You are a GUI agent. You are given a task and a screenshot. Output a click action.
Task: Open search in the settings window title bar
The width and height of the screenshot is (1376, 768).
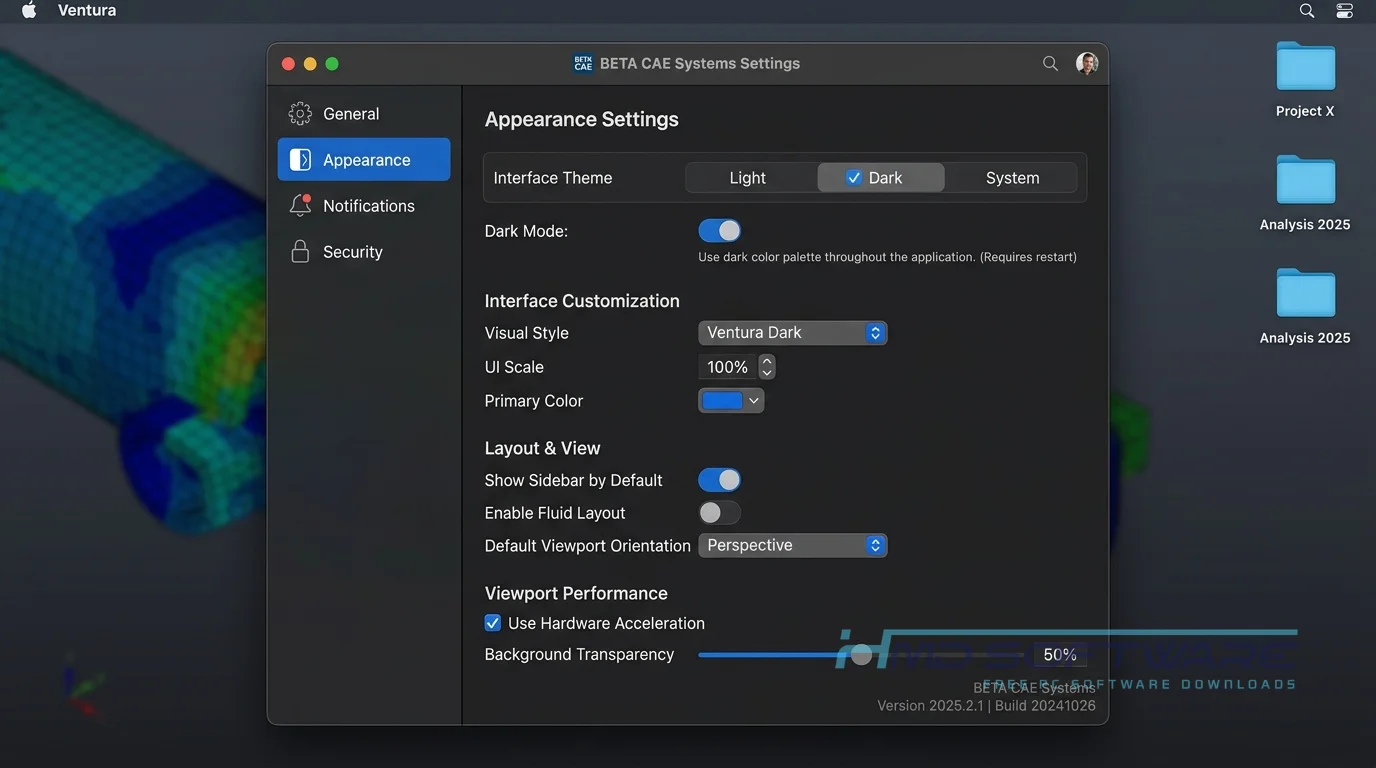click(x=1050, y=63)
